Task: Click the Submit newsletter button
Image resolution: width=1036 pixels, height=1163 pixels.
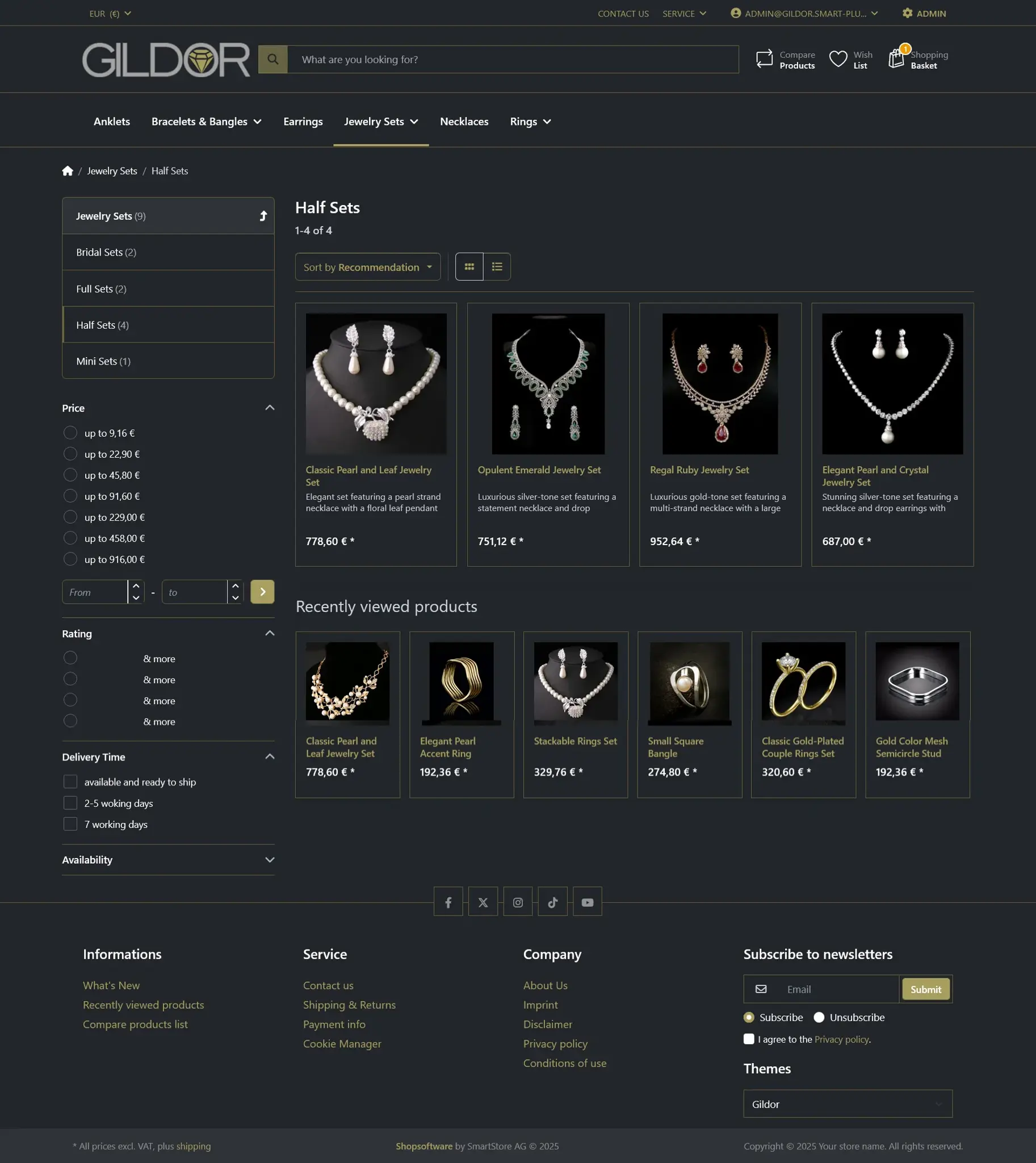Action: point(925,989)
